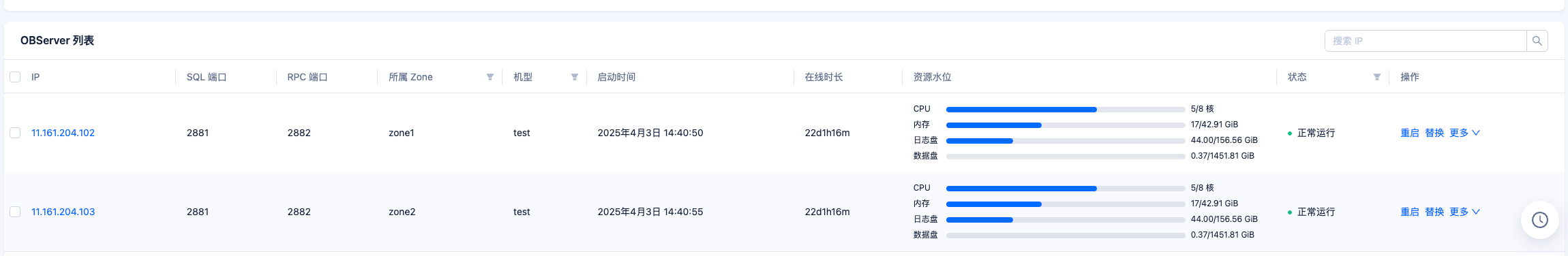This screenshot has height=256, width=1568.
Task: Check the row for 11.161.204.103
Action: point(15,212)
